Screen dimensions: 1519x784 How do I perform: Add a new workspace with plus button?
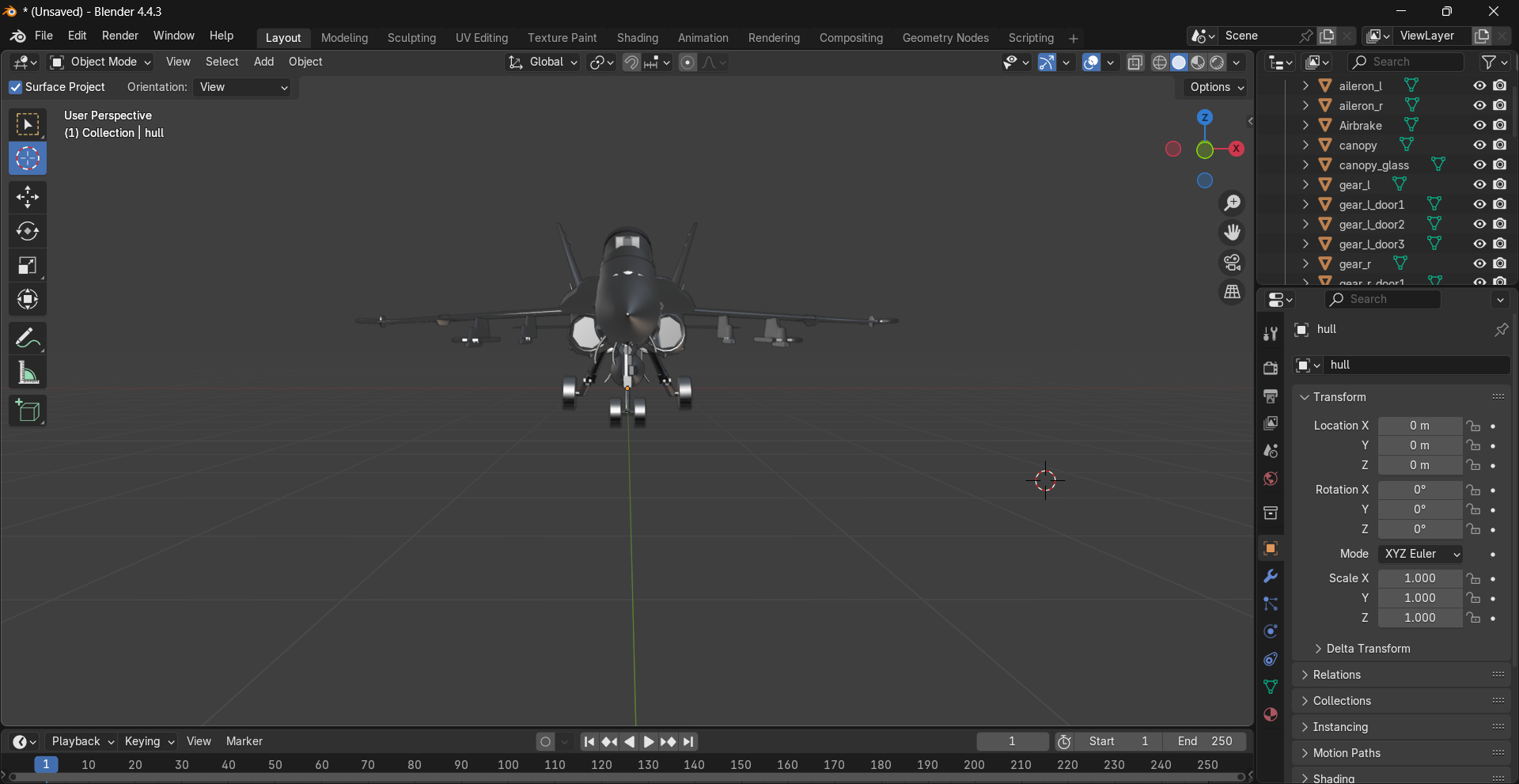pos(1074,38)
